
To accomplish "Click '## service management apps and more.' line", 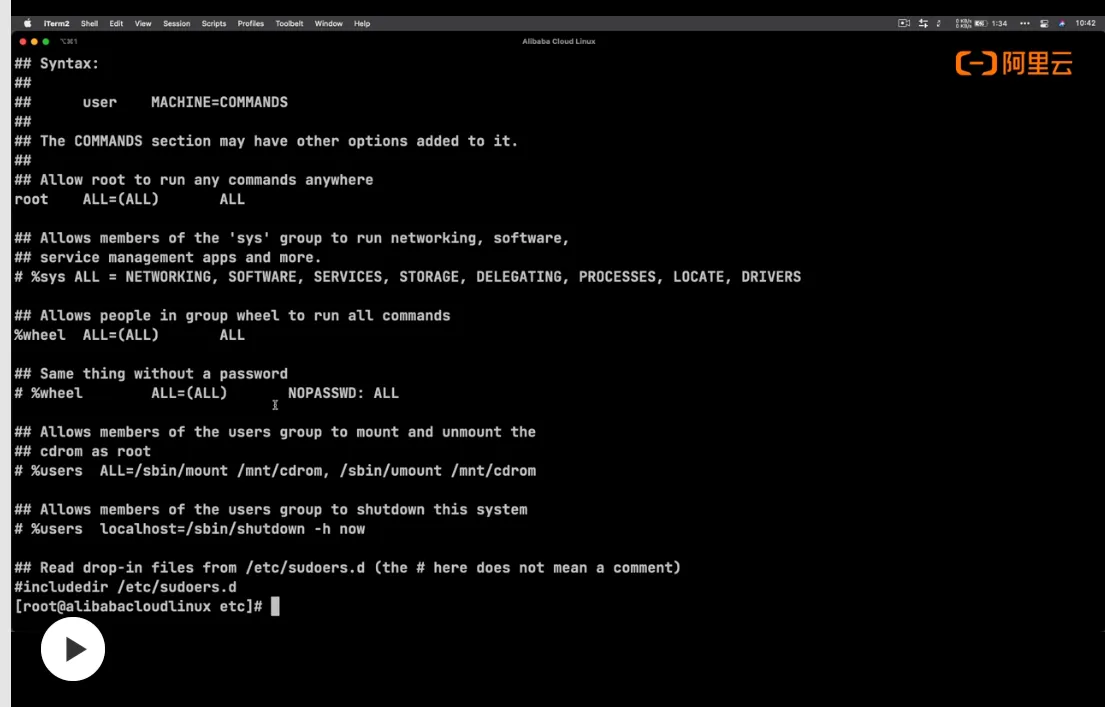I will (168, 257).
